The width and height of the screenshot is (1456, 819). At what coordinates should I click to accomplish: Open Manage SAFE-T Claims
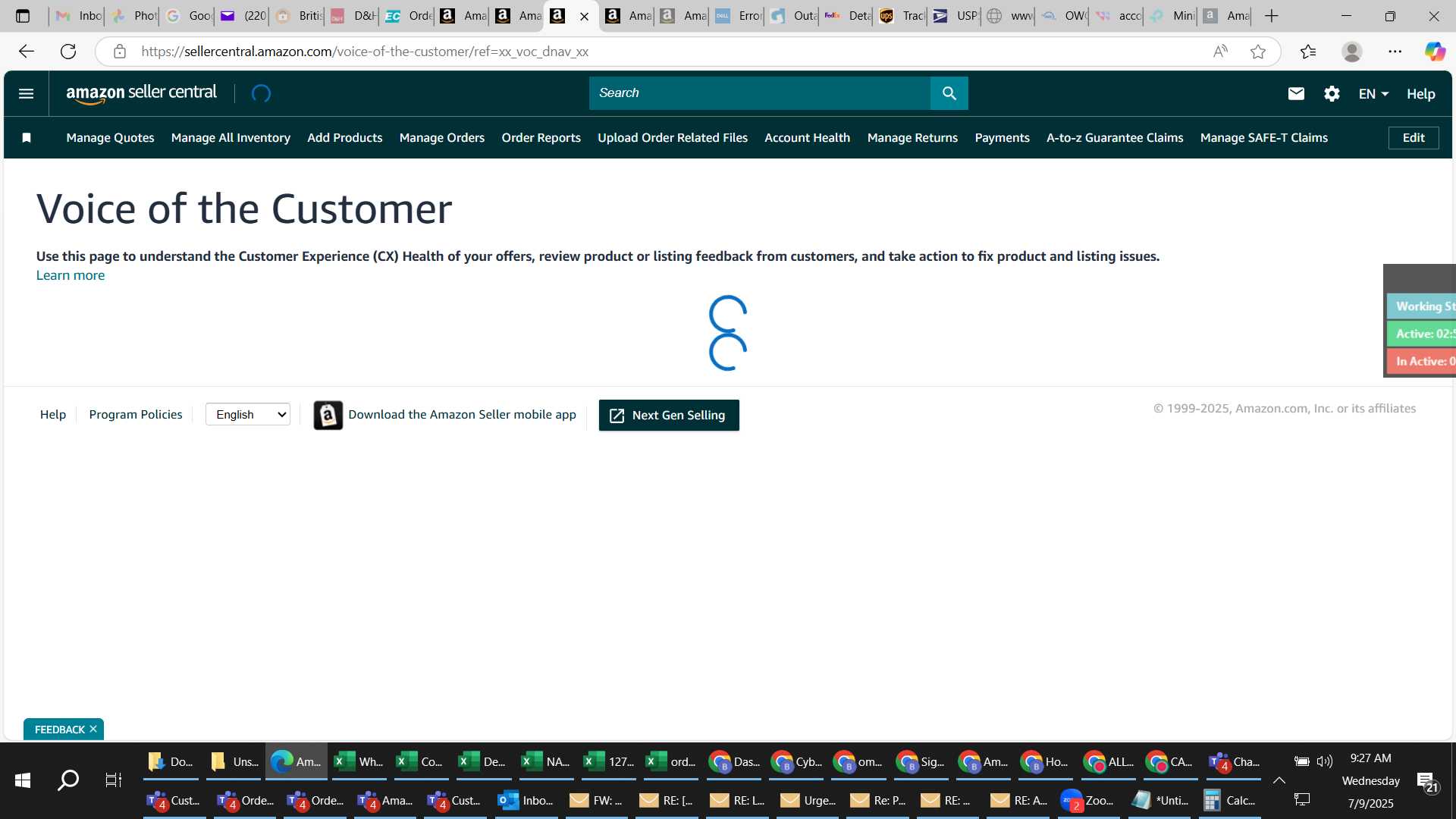click(x=1263, y=137)
